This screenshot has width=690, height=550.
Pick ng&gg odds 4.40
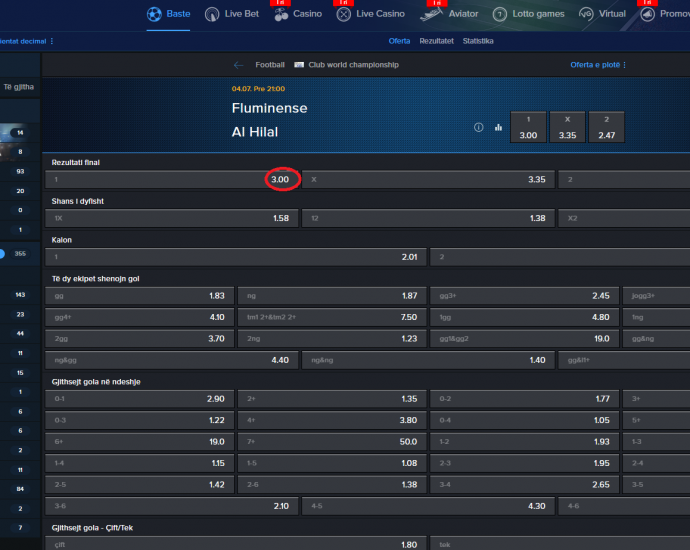coord(172,360)
